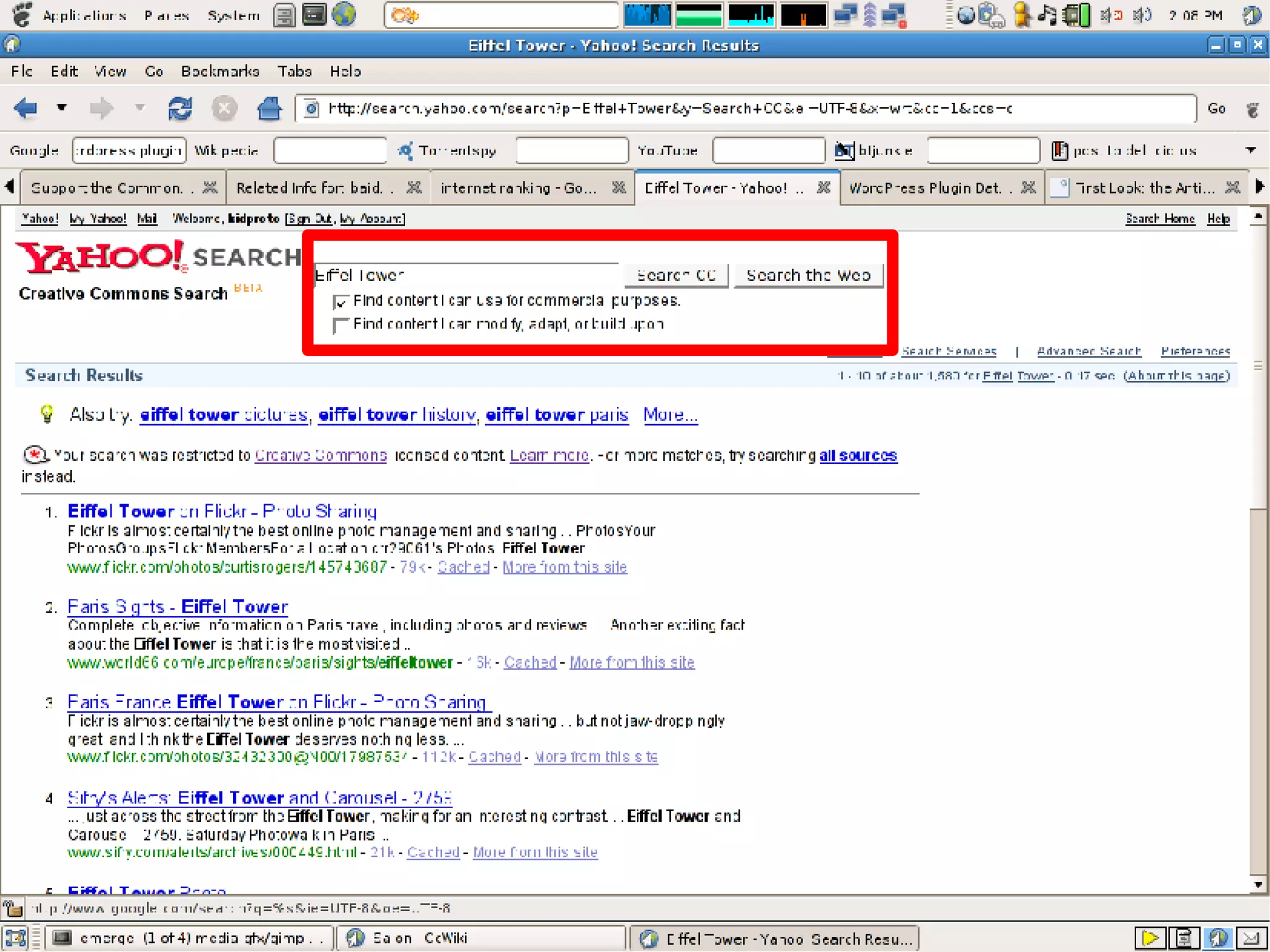
Task: Click the URL address field
Action: click(744, 109)
